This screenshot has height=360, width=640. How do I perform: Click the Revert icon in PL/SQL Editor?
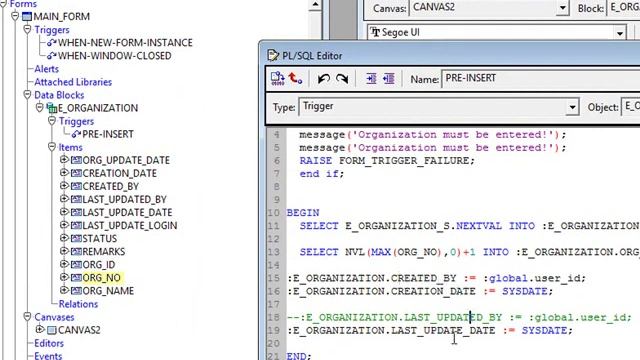(x=295, y=78)
